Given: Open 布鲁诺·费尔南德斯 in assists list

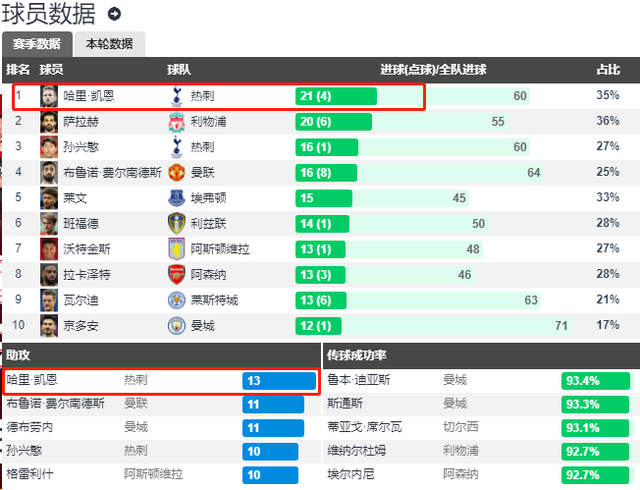Looking at the screenshot, I should [55, 404].
